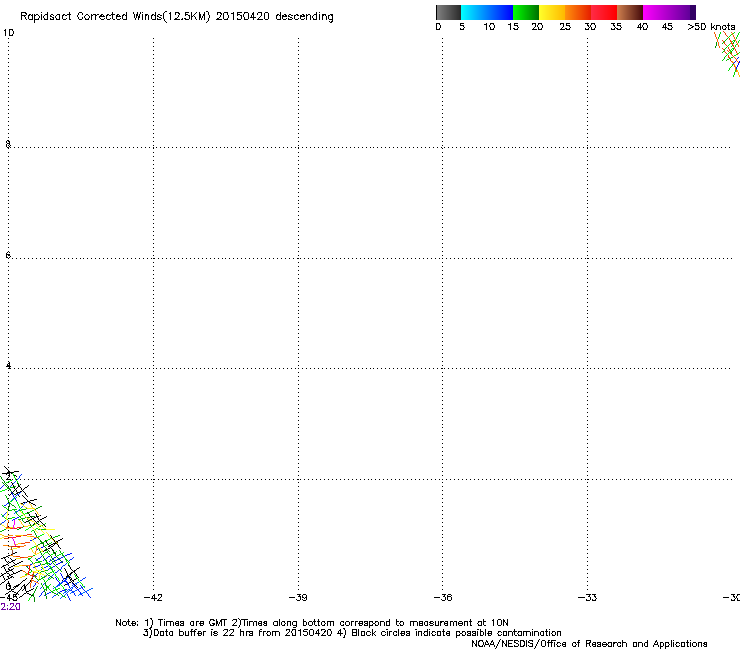740x650 pixels.
Task: Click the gray 0-5 knots color band
Action: [x=448, y=12]
